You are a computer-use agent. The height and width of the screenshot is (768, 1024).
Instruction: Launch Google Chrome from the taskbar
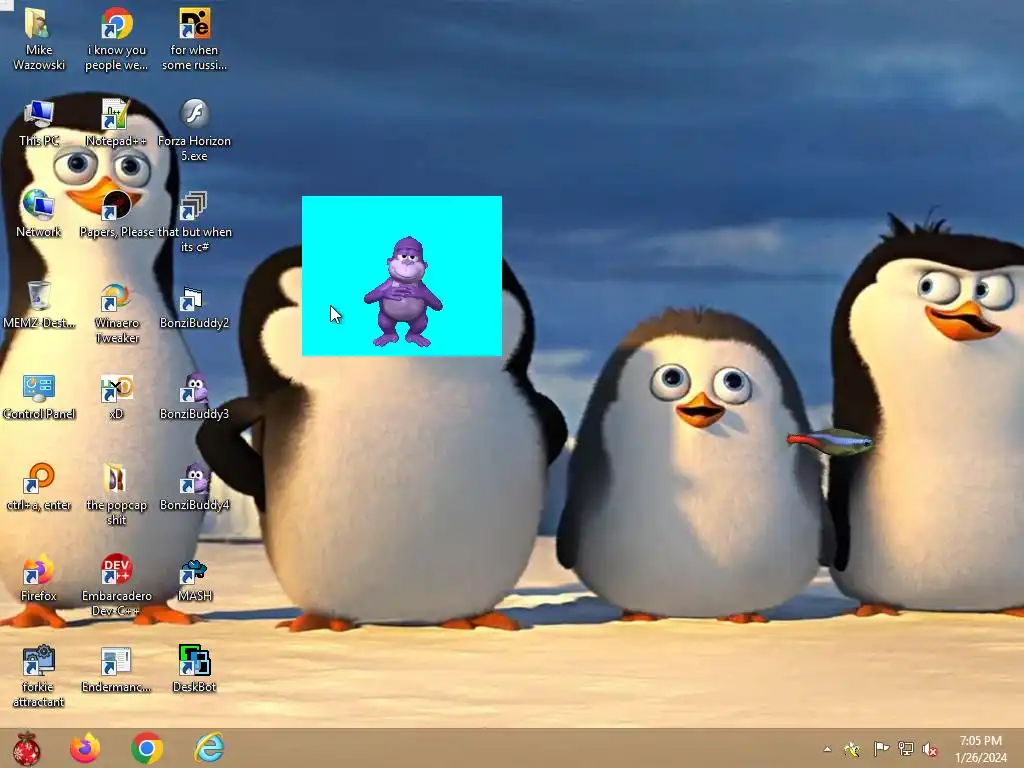click(147, 748)
